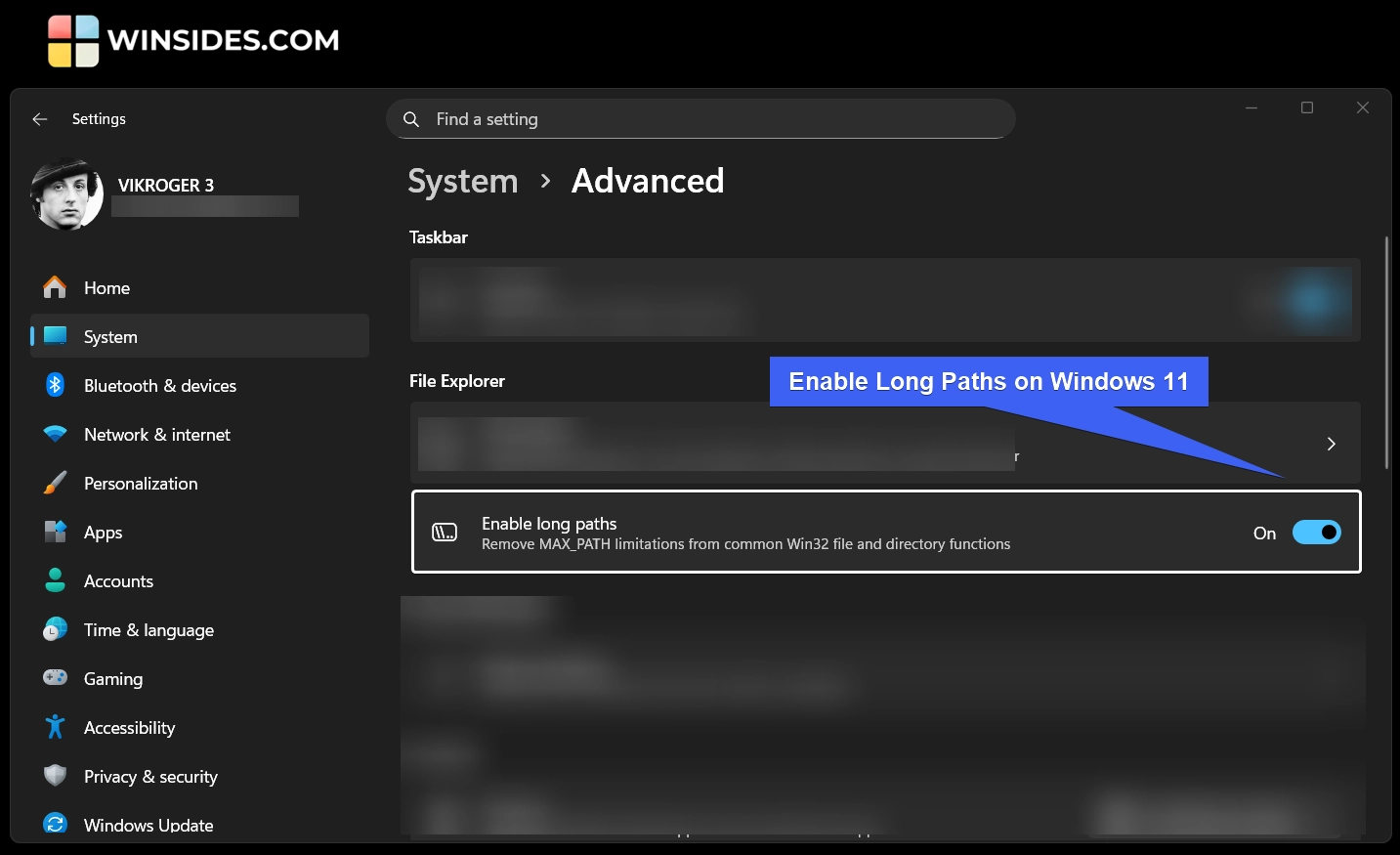The height and width of the screenshot is (855, 1400).
Task: Click the back arrow in Settings
Action: point(39,118)
